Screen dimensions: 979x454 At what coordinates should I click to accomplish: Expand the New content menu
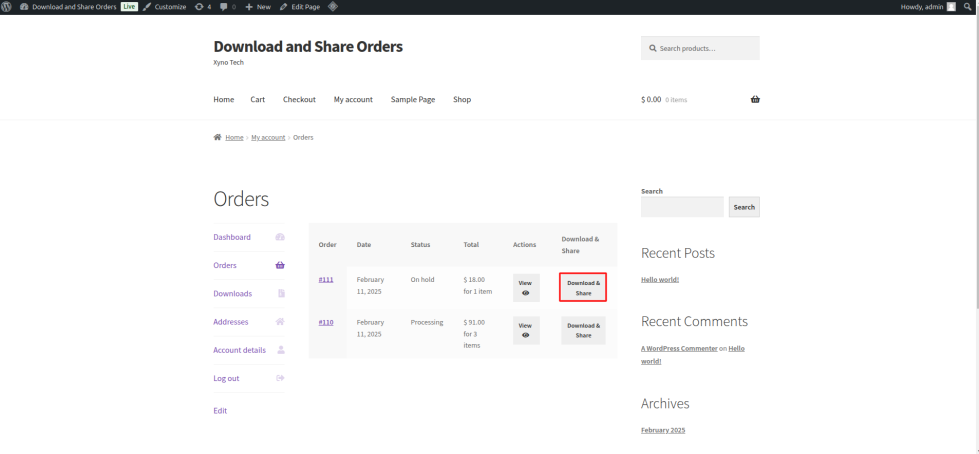[x=258, y=6]
